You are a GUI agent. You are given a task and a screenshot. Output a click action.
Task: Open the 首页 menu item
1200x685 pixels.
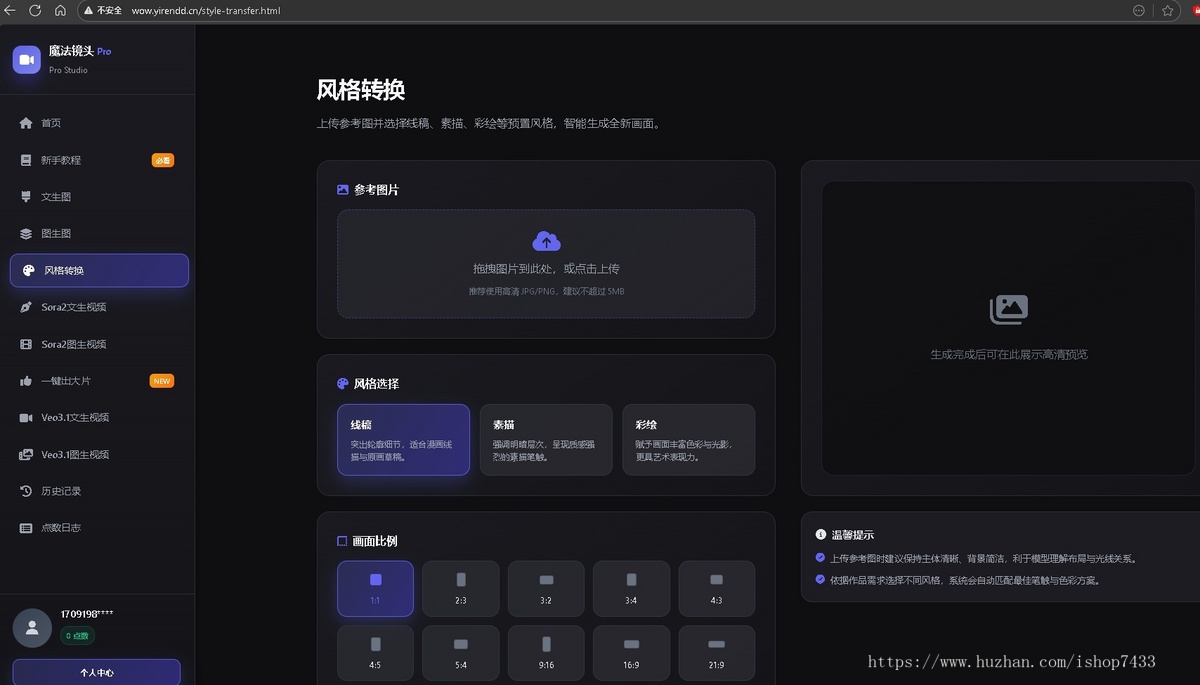(x=99, y=123)
